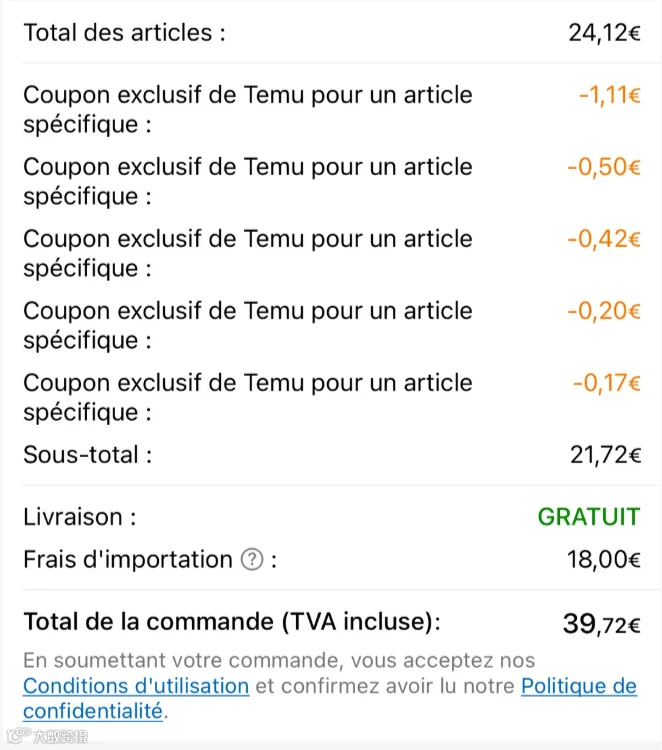Select the -1,11€ coupon discount amount

(609, 95)
